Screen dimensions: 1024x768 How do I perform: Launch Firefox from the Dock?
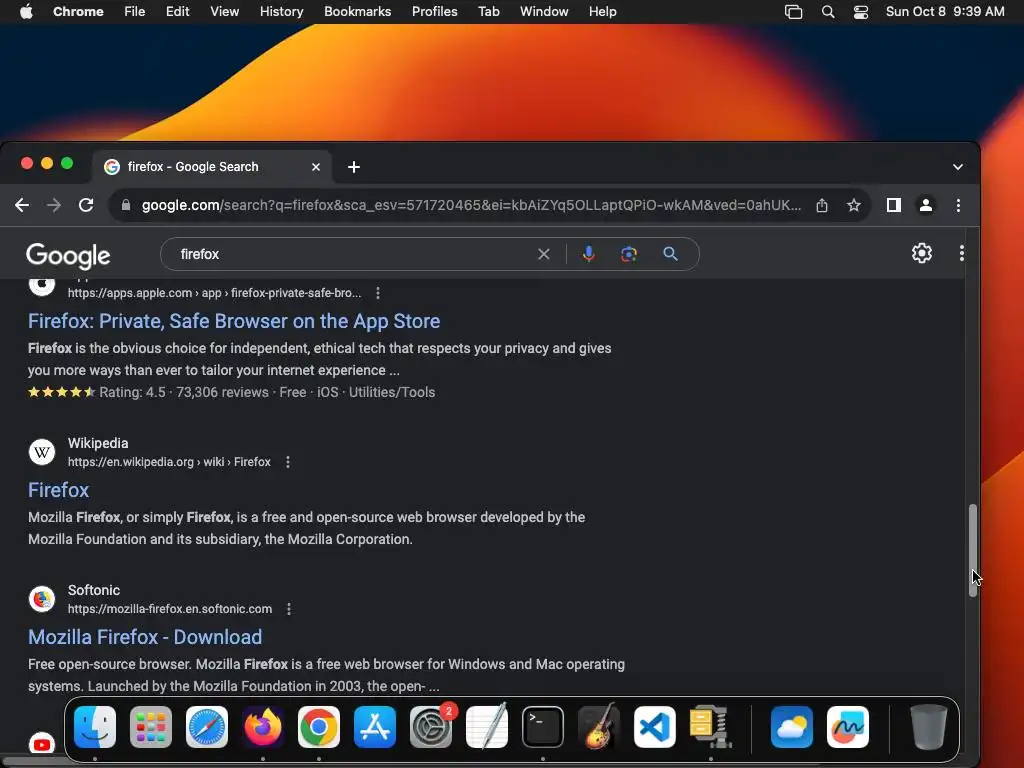click(x=263, y=727)
